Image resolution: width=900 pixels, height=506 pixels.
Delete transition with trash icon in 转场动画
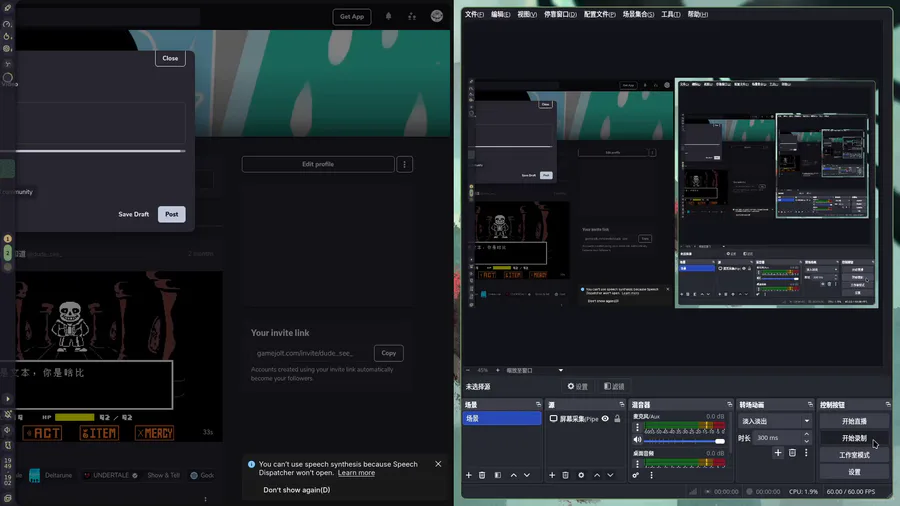tap(792, 453)
